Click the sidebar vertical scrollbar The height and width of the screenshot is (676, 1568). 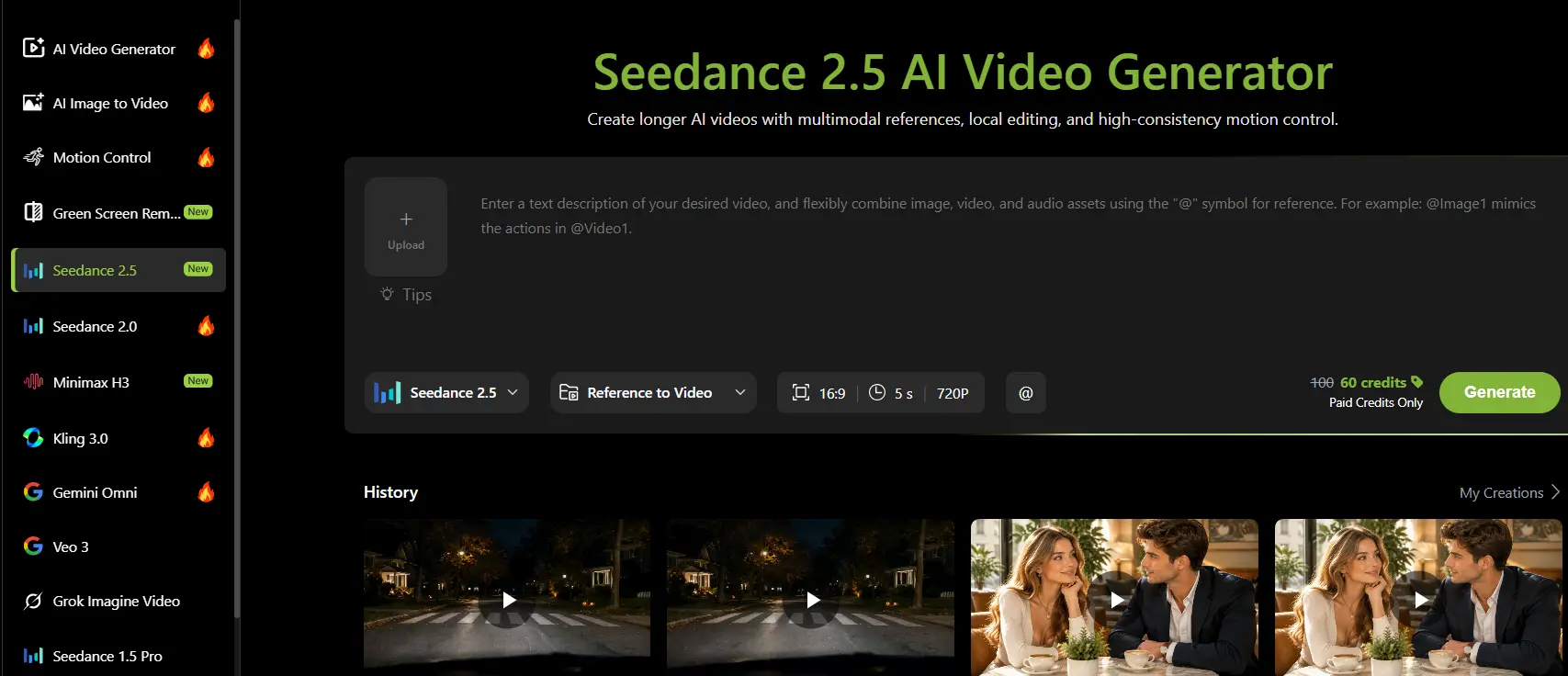click(237, 317)
